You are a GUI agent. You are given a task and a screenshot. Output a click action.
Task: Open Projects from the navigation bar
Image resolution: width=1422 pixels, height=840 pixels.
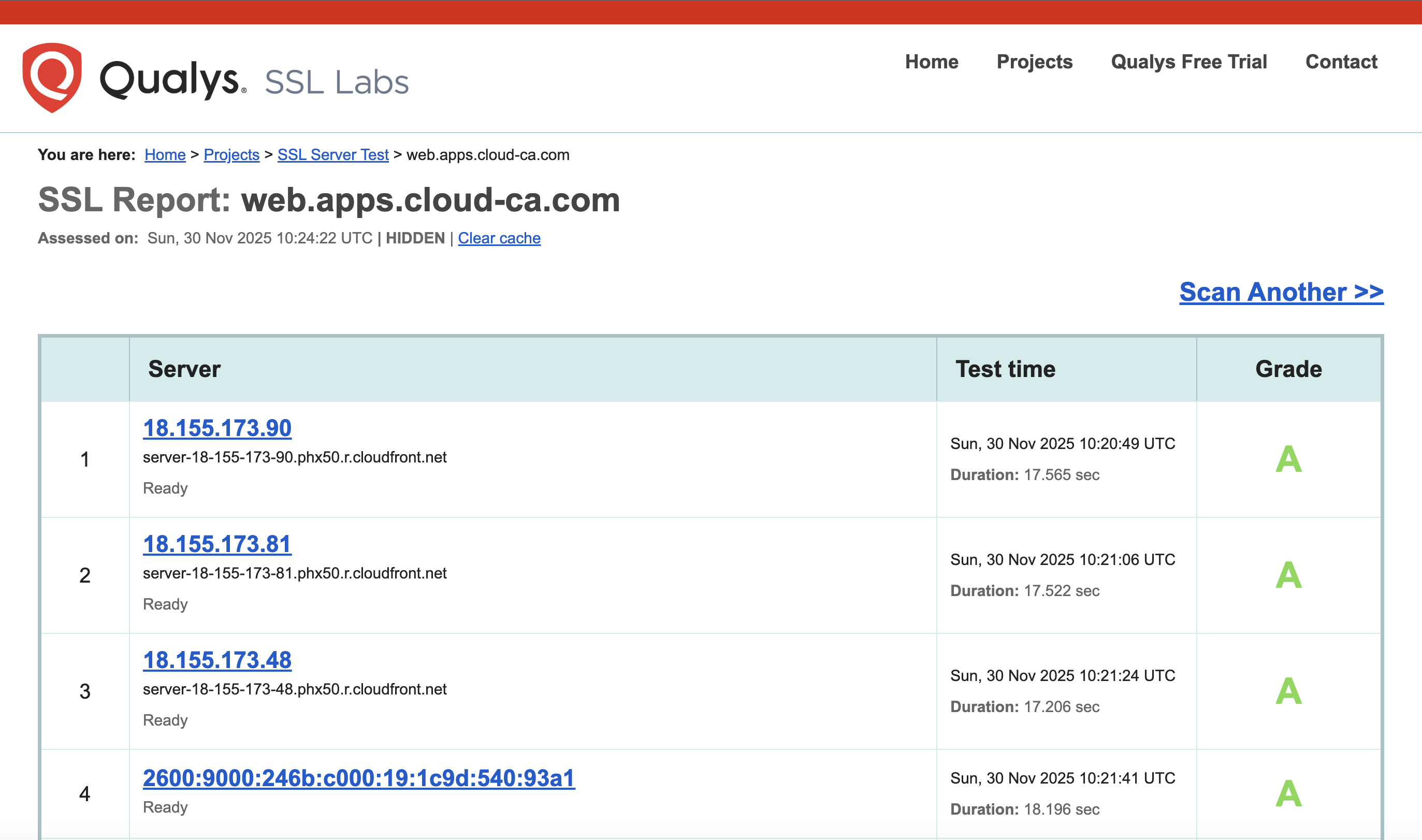1035,62
